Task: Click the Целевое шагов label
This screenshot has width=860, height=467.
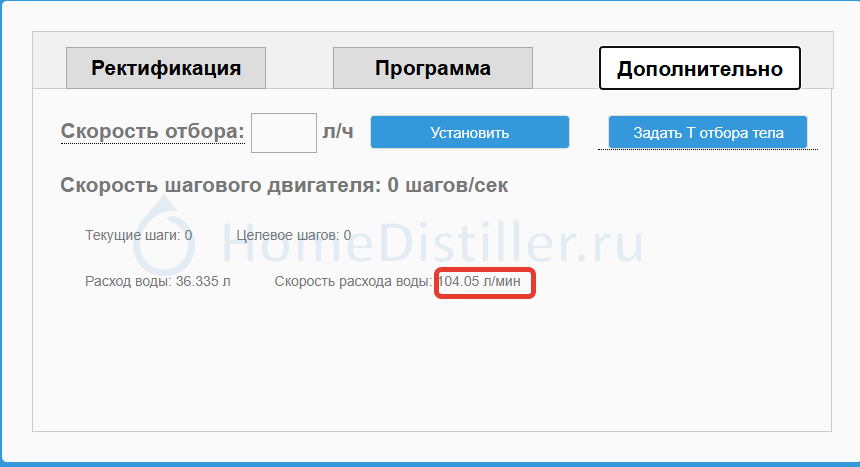Action: tap(287, 235)
